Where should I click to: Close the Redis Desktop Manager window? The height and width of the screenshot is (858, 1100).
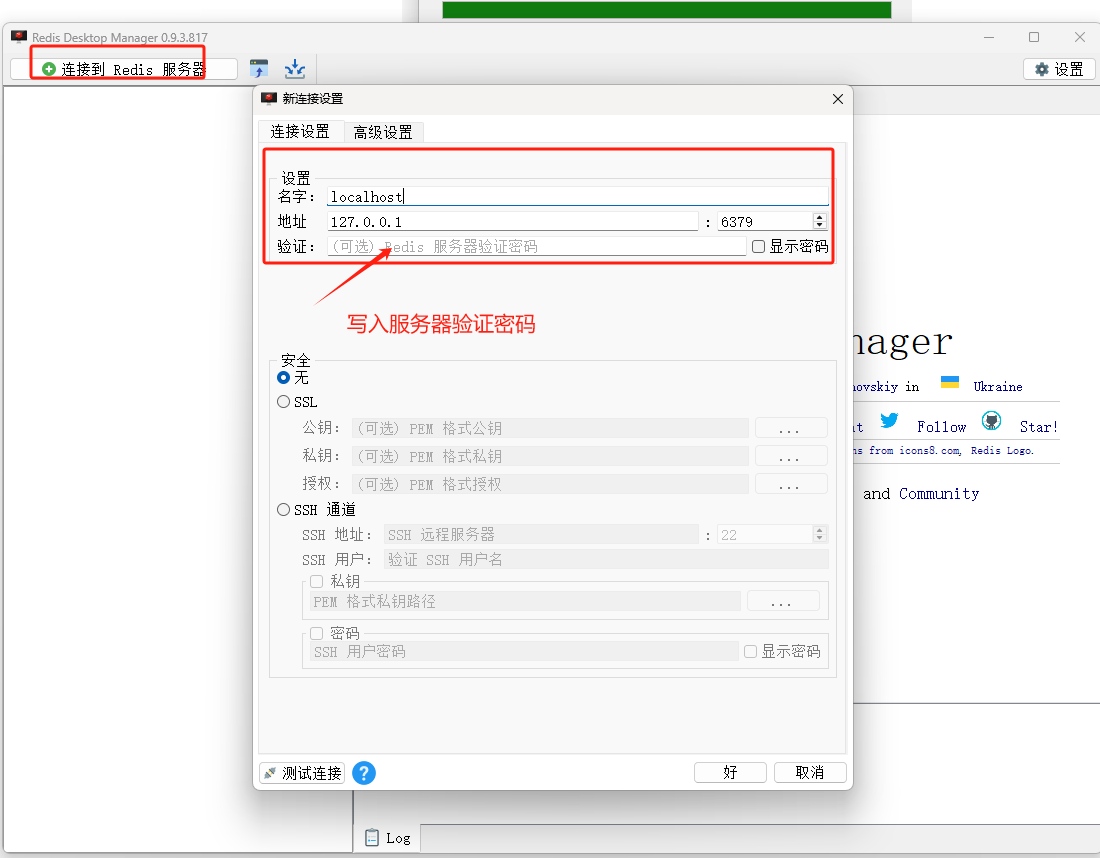1080,37
